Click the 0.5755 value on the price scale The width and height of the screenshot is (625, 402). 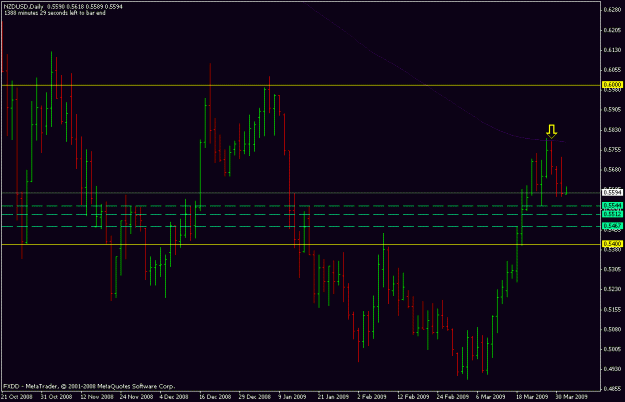[612, 149]
